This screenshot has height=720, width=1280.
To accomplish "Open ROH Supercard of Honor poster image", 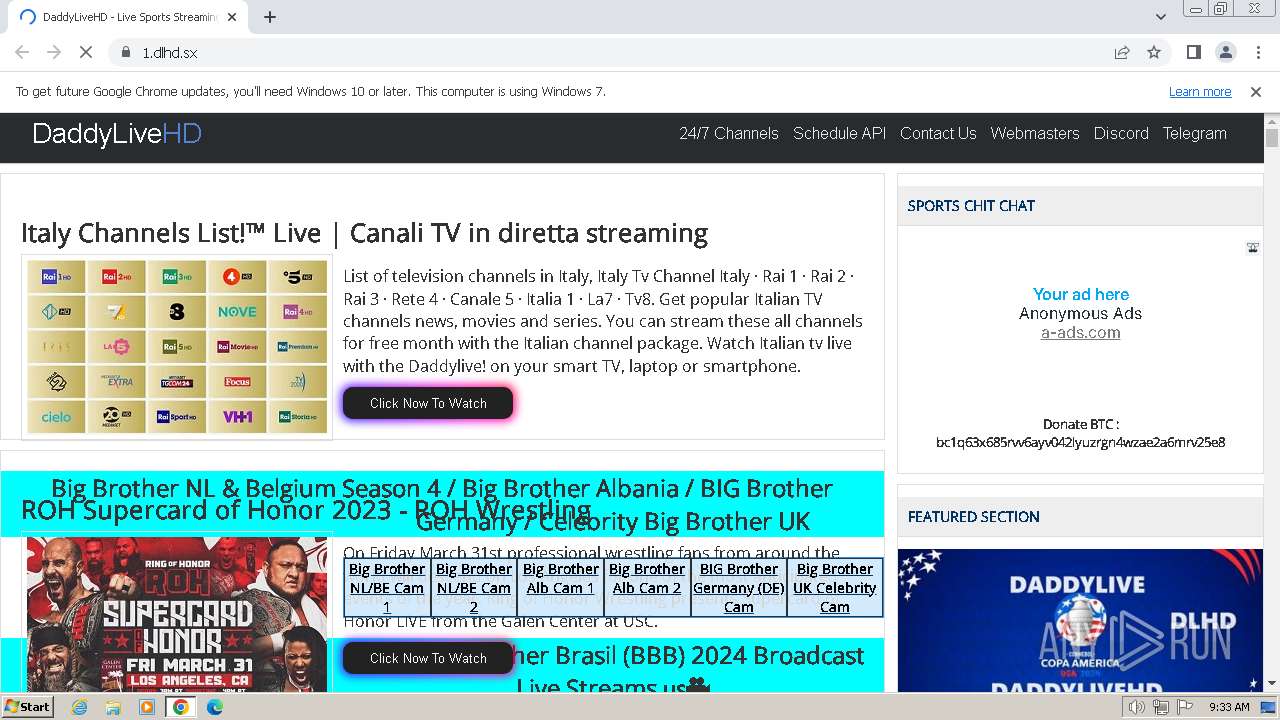I will pos(177,614).
